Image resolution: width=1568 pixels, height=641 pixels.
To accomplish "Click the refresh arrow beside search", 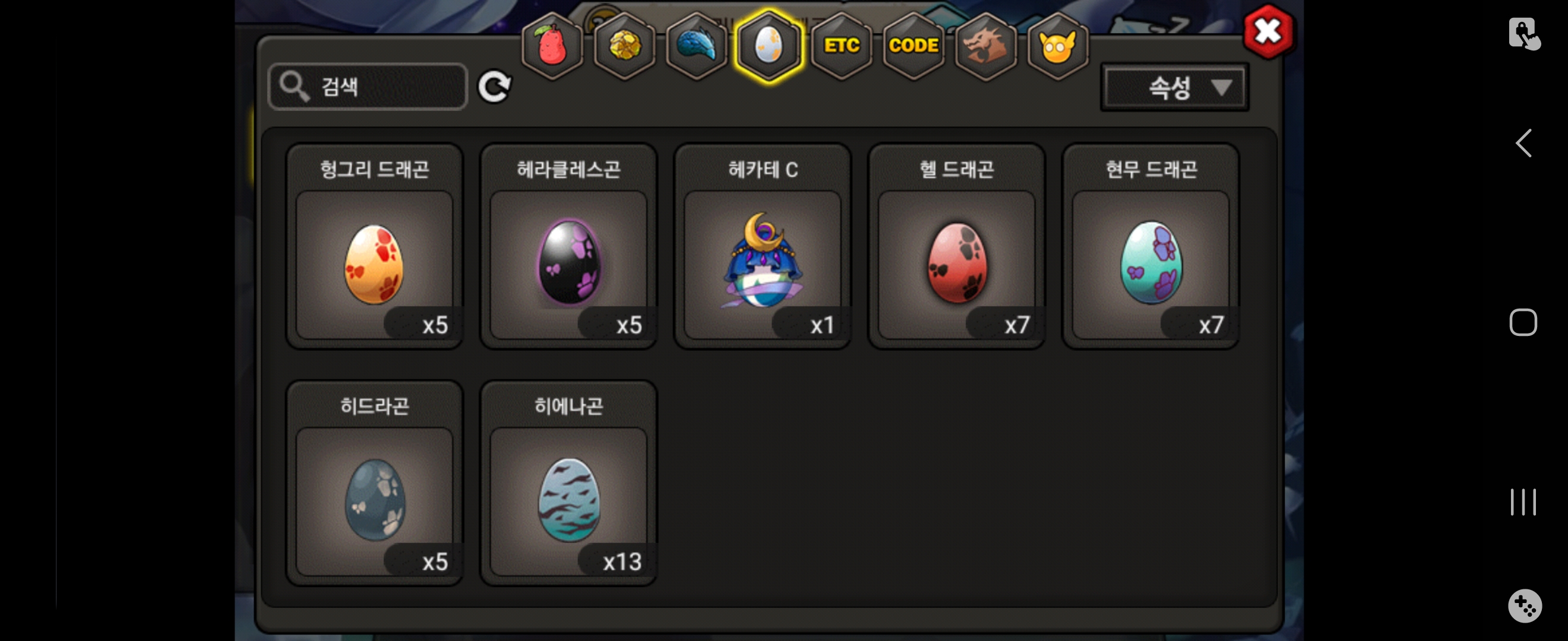I will click(x=494, y=87).
